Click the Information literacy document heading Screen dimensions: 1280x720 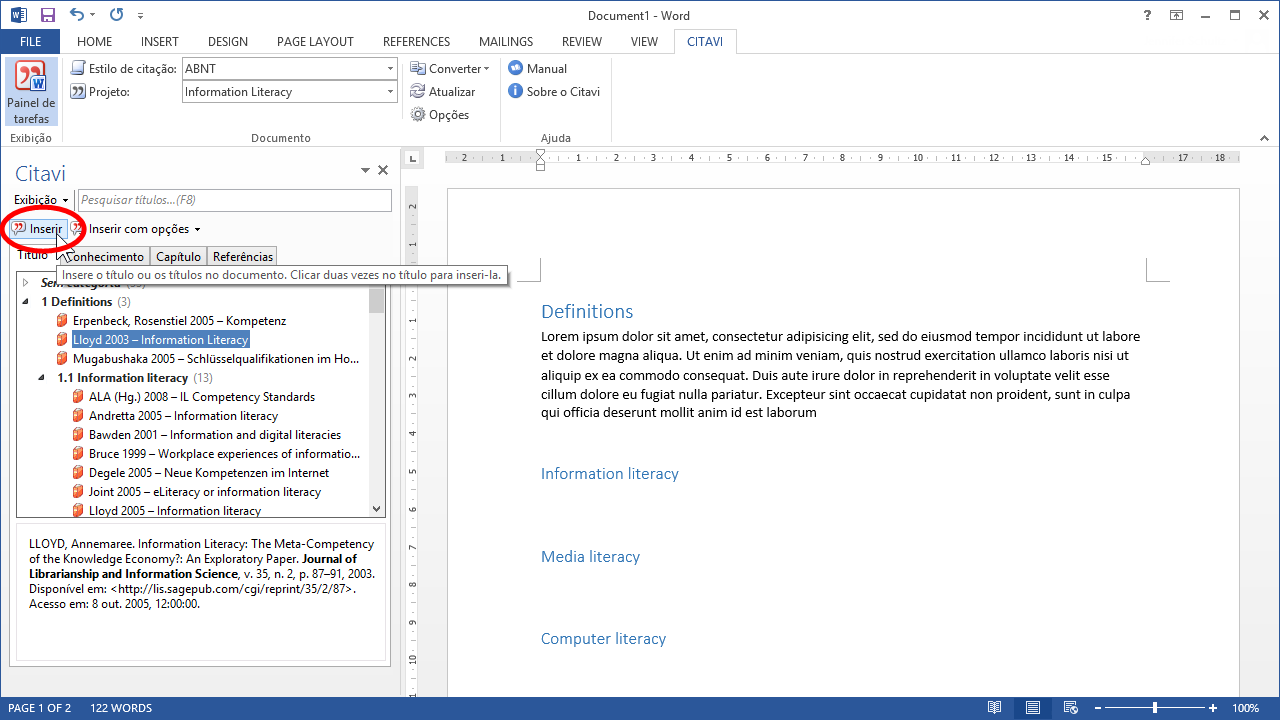610,474
